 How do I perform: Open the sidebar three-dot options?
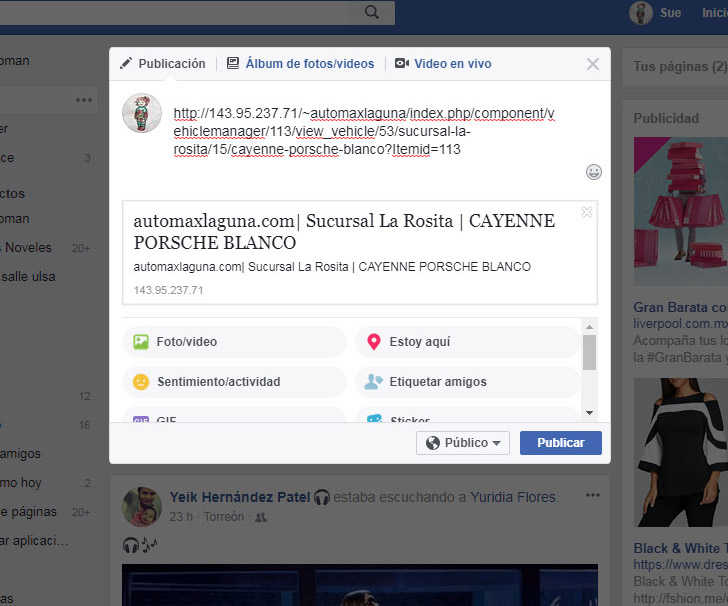84,100
